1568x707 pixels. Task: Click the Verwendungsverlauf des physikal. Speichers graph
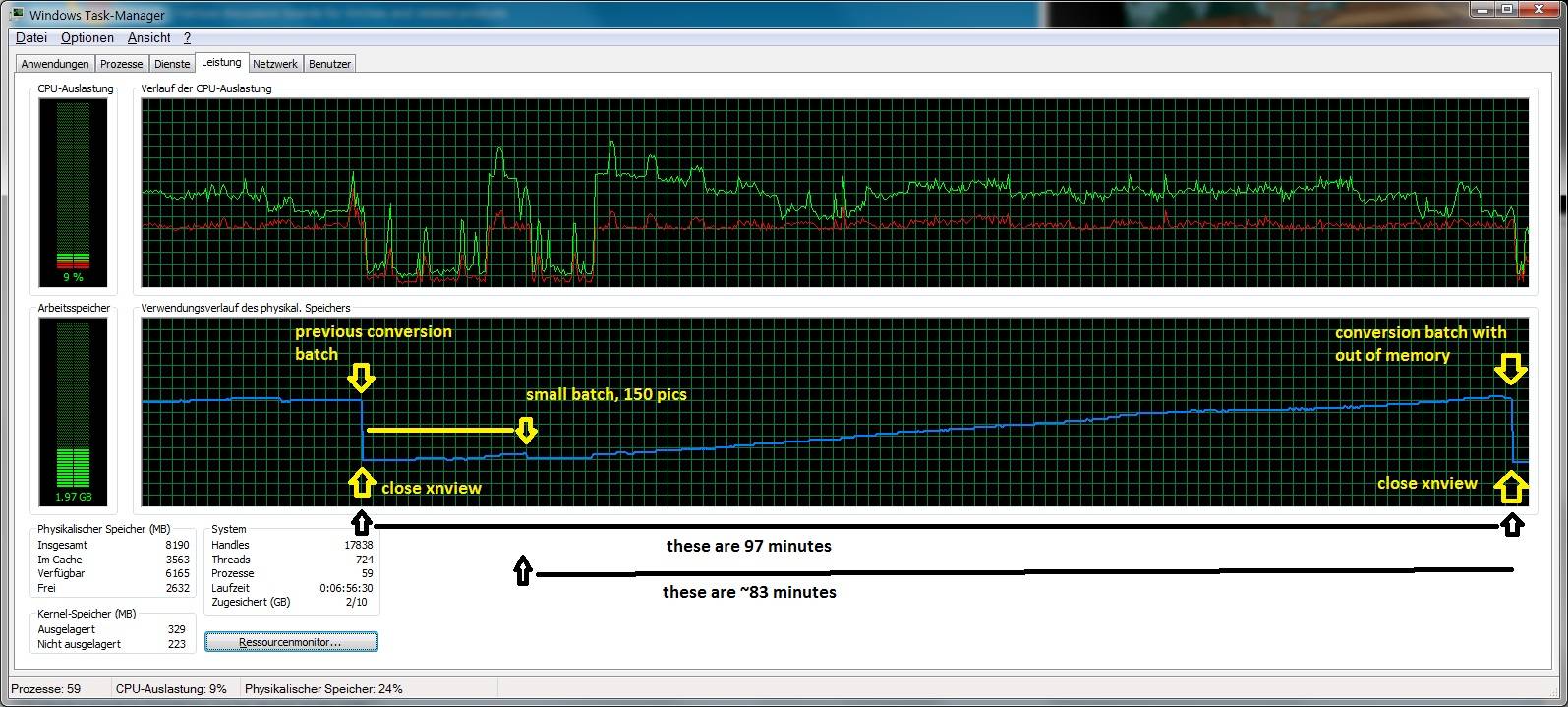(835, 411)
